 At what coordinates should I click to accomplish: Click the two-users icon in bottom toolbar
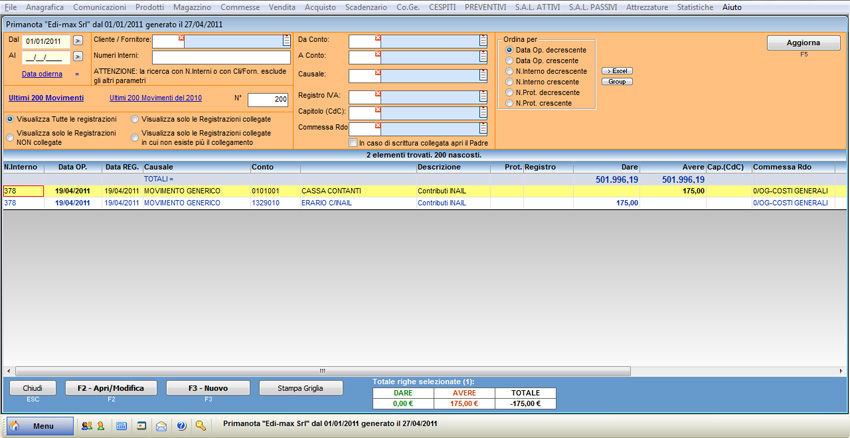87,426
